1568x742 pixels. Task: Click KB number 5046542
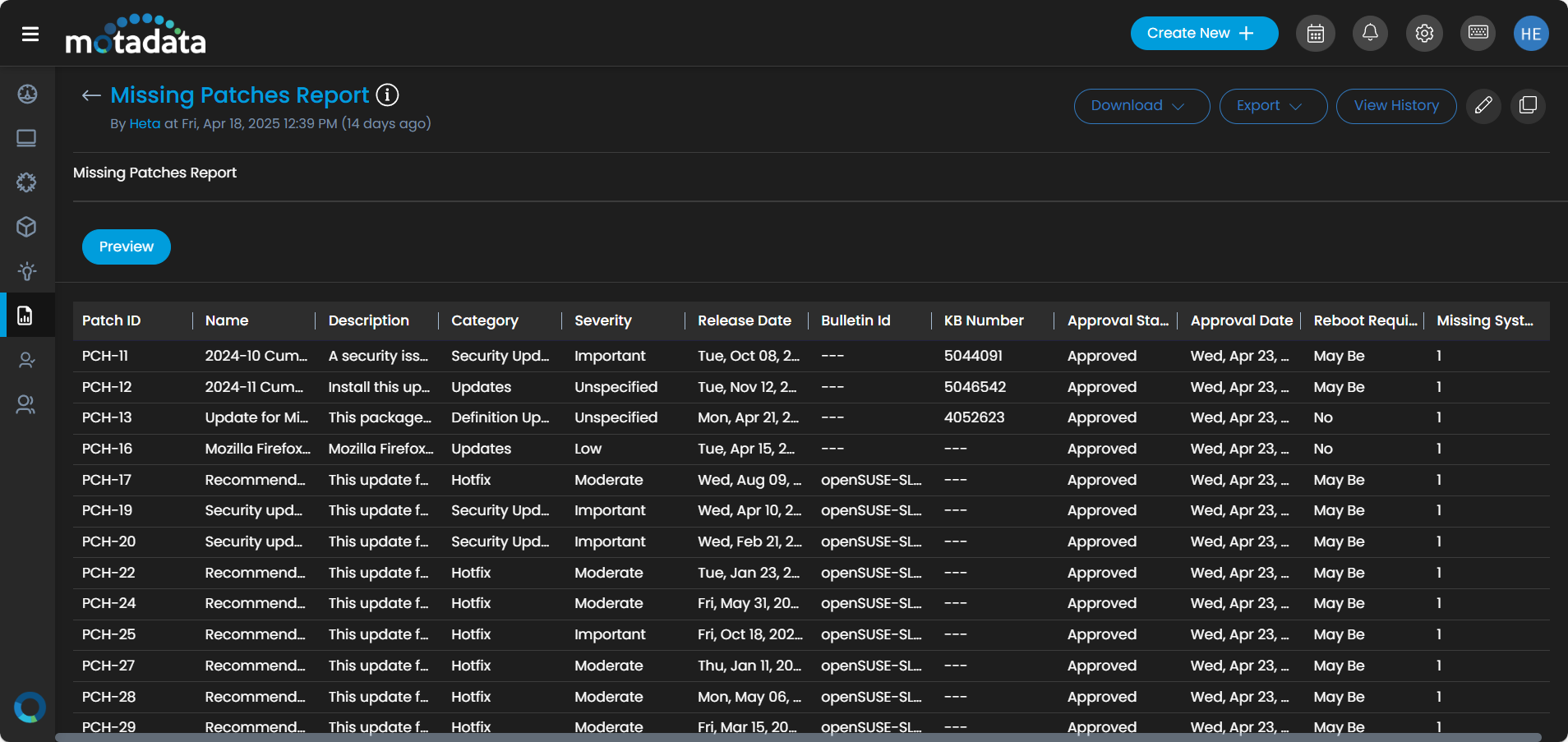(x=975, y=387)
